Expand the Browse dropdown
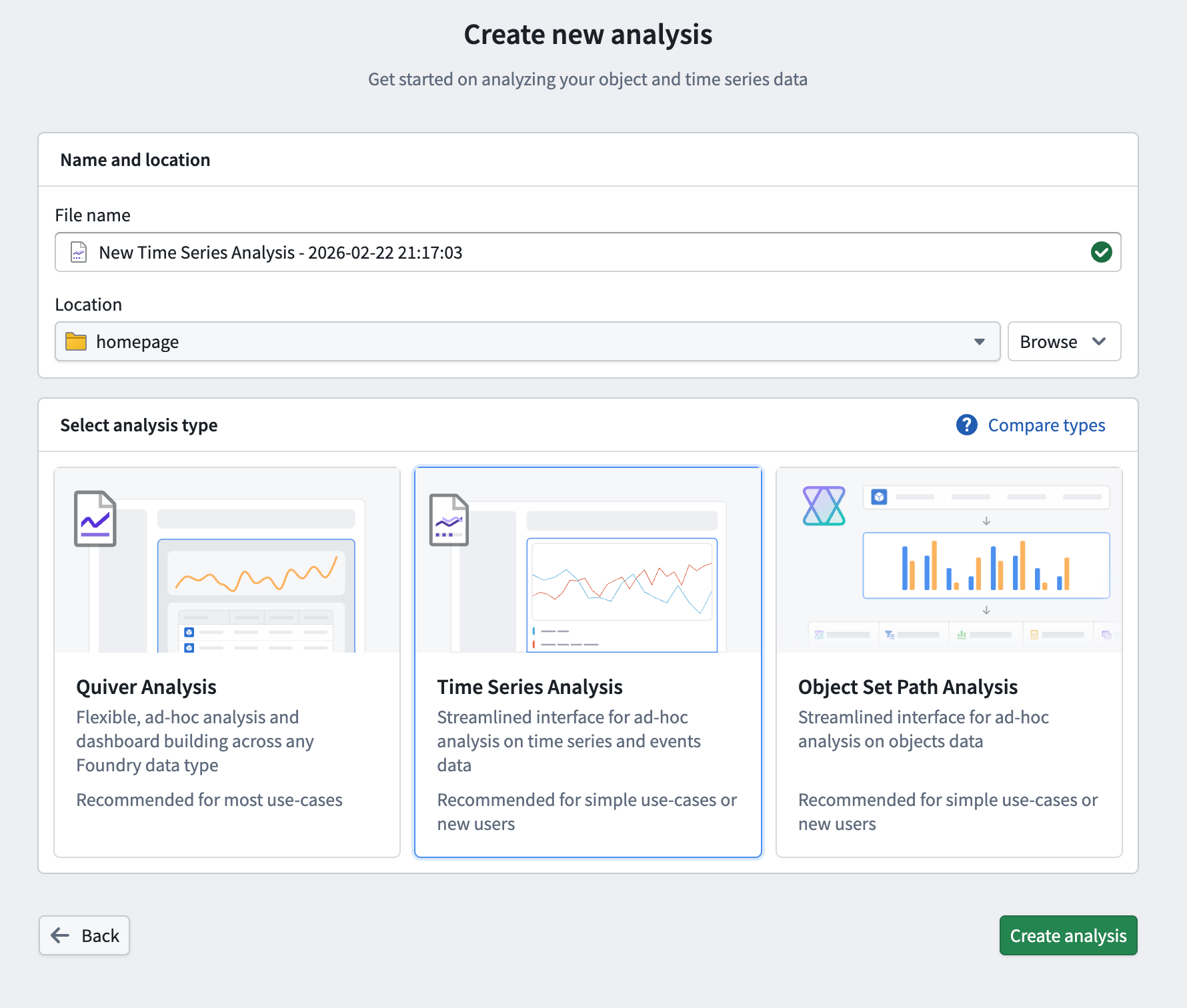Screen dimensions: 1187x1008 point(1064,341)
